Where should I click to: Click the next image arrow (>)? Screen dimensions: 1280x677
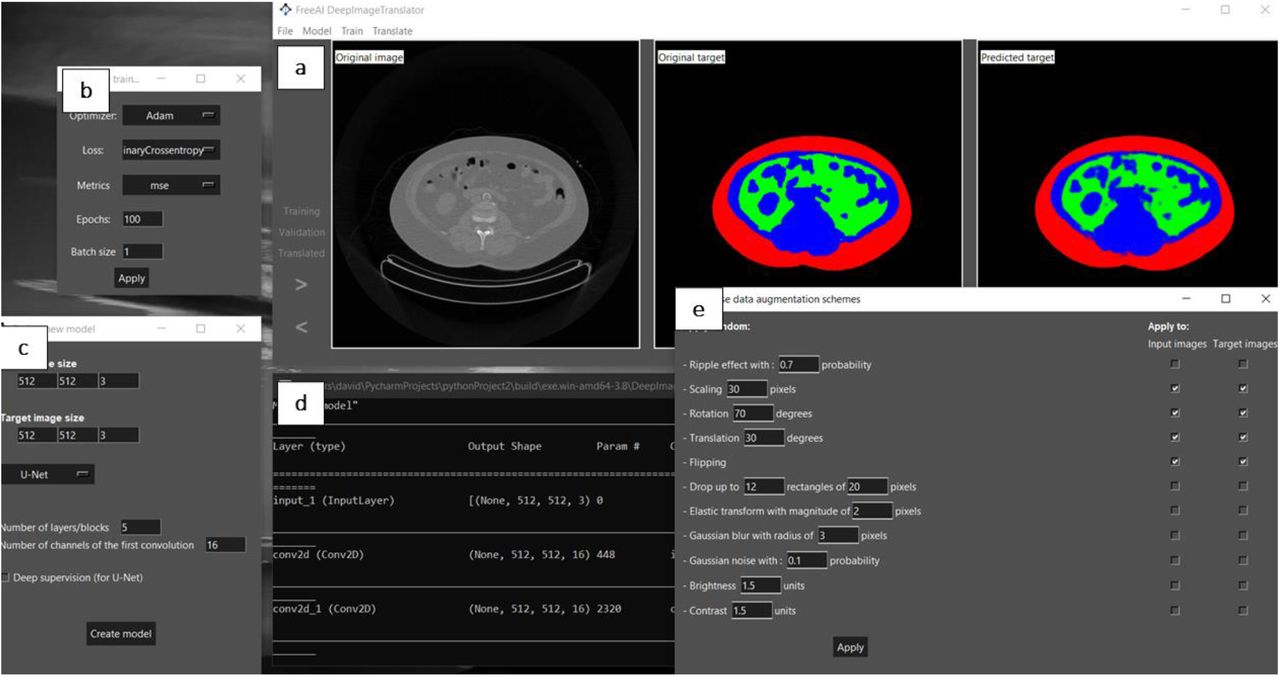(301, 285)
